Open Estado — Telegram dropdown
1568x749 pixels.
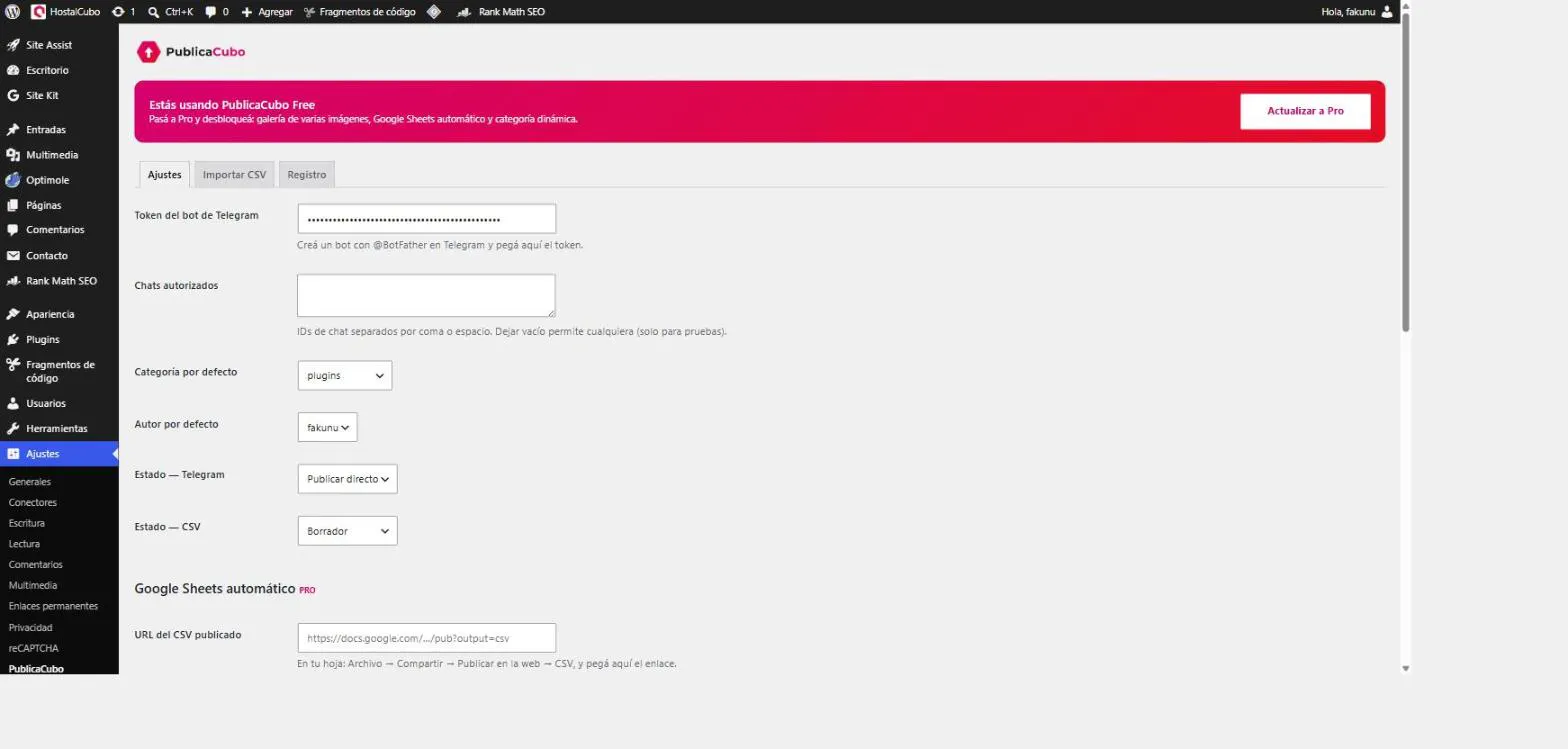click(x=348, y=479)
